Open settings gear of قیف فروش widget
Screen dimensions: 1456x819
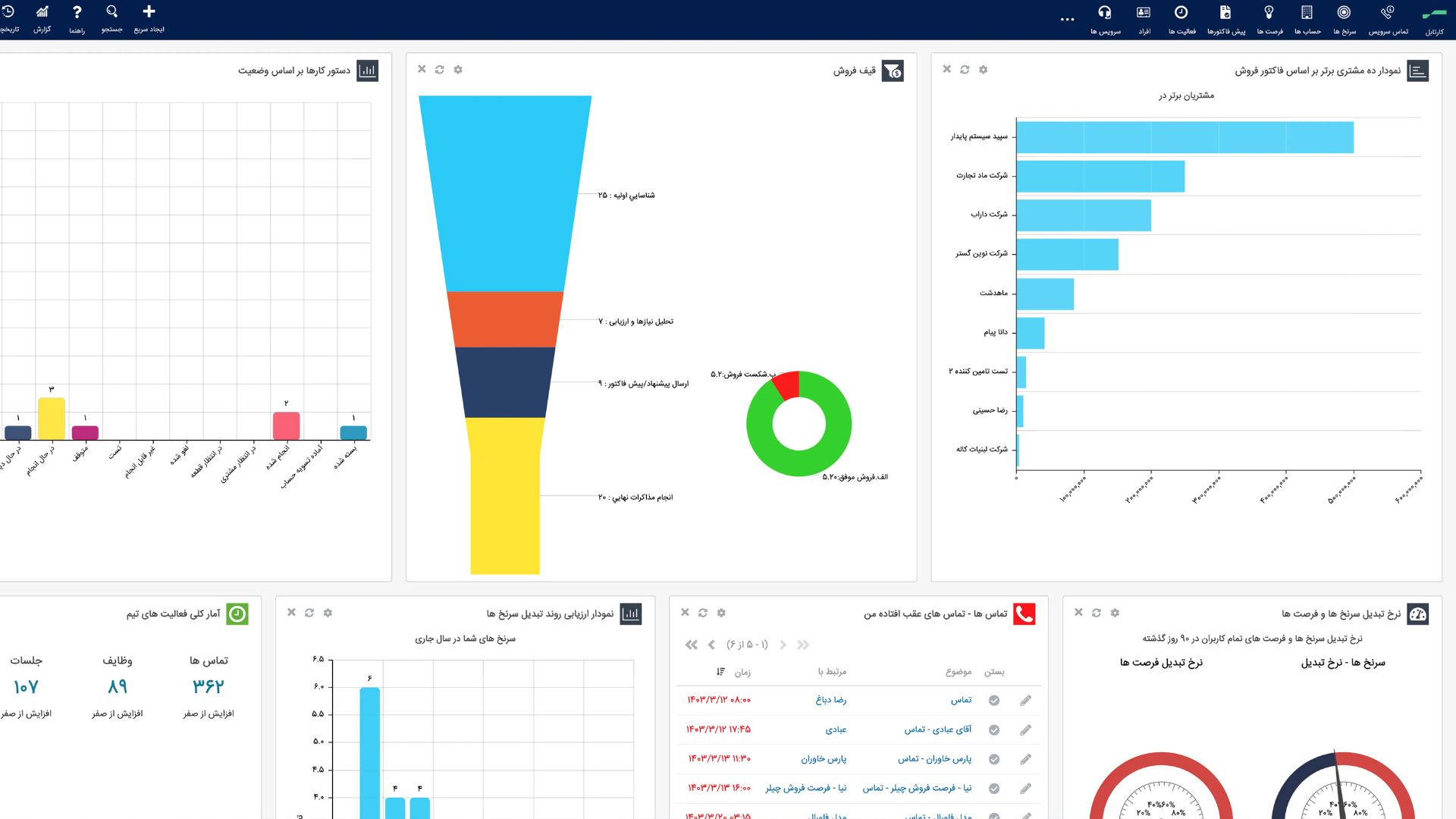click(x=458, y=70)
